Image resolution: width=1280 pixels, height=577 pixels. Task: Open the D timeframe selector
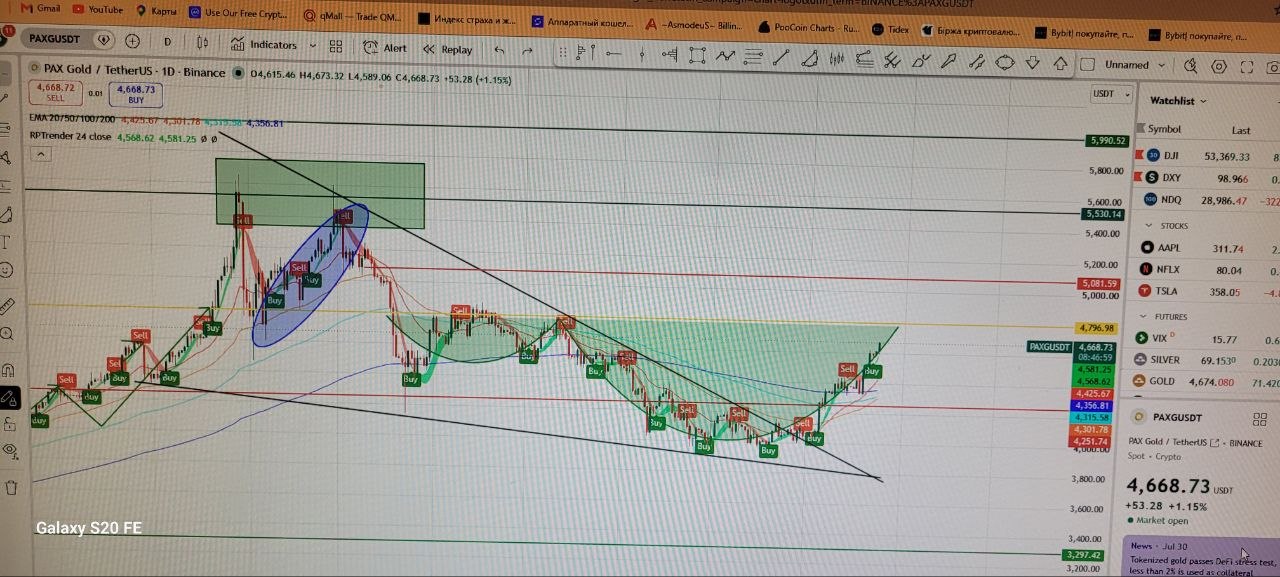[x=167, y=42]
